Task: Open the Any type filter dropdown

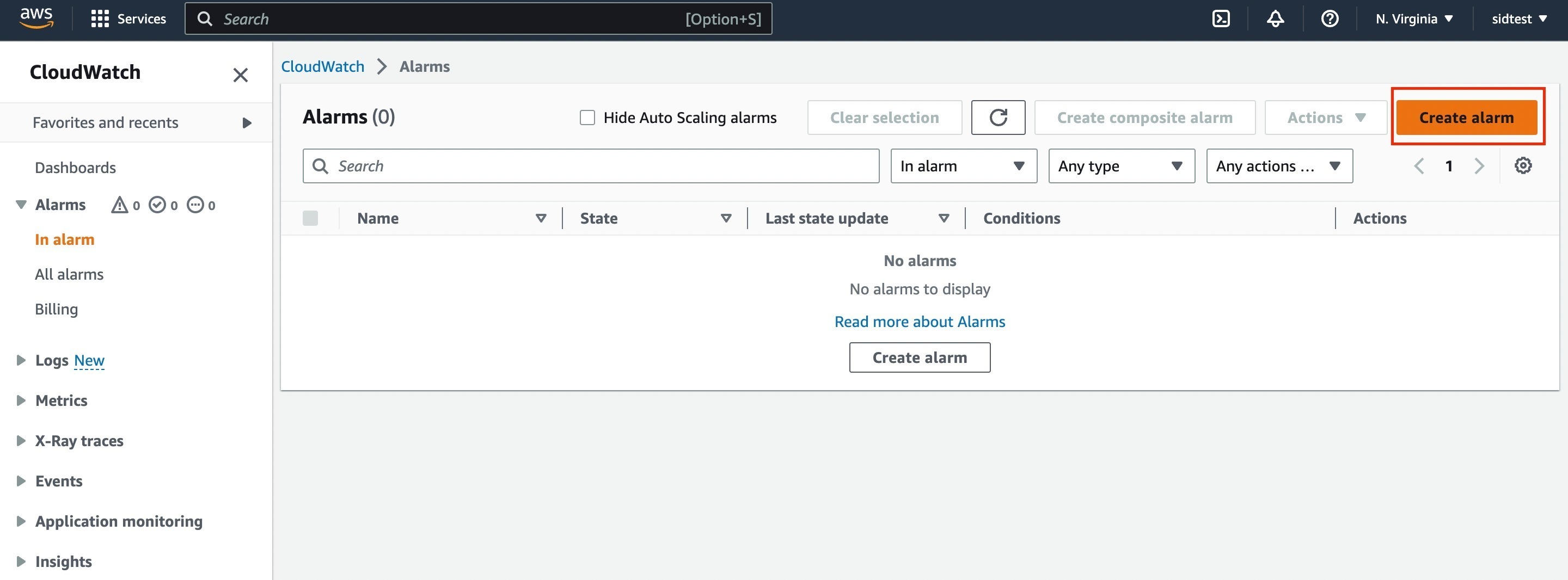Action: [1121, 166]
